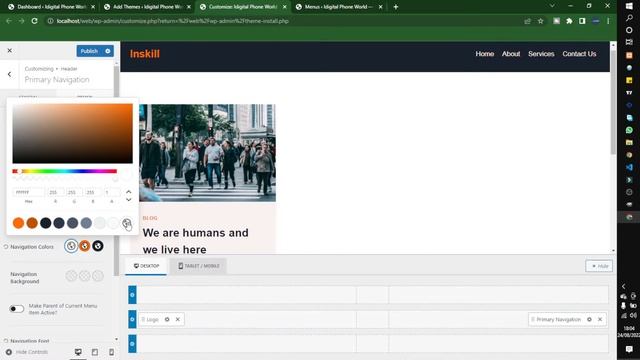The width and height of the screenshot is (640, 360).
Task: Select the DESKTOP header builder tab
Action: pyautogui.click(x=146, y=266)
